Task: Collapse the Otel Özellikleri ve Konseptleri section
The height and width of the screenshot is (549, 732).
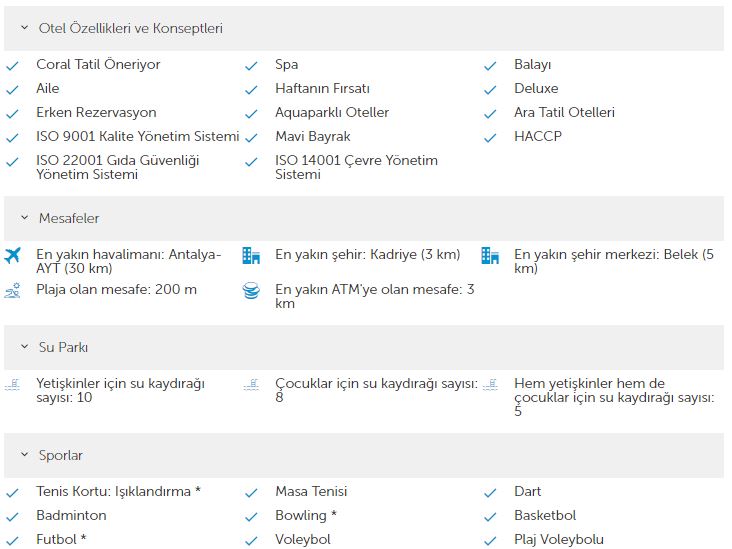Action: (25, 28)
